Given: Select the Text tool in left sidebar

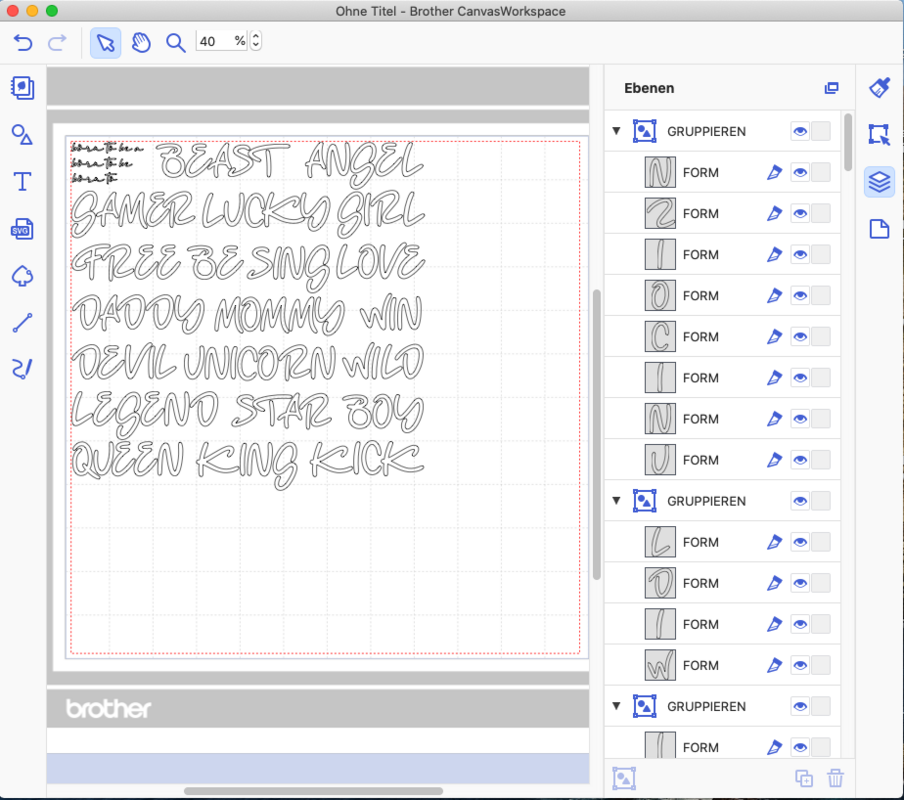Looking at the screenshot, I should coord(22,181).
